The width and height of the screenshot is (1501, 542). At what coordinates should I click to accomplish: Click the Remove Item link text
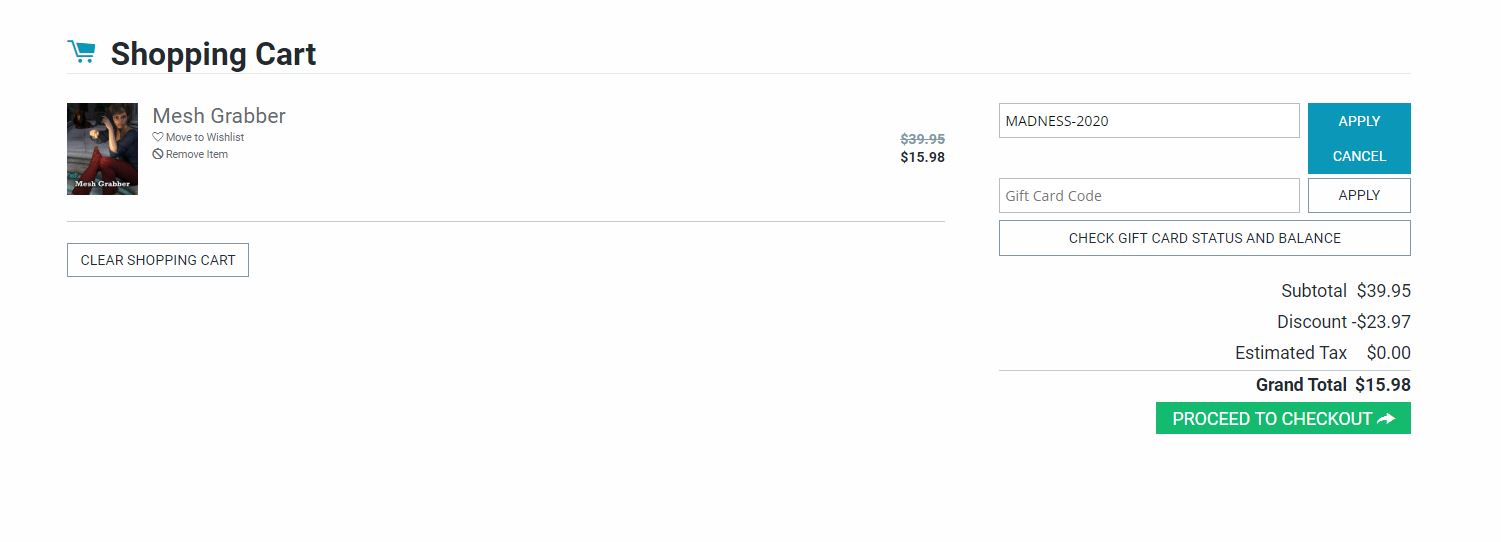[x=197, y=154]
